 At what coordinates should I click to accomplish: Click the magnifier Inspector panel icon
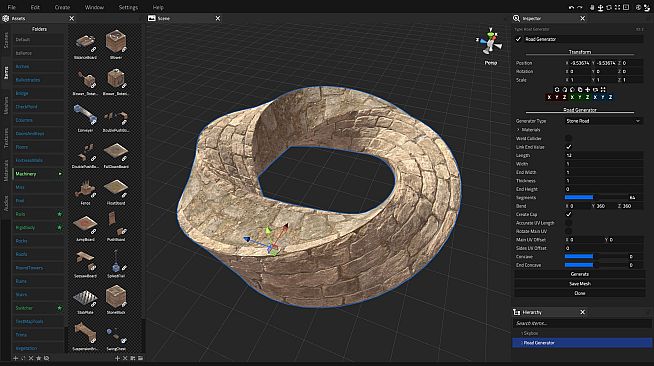click(516, 18)
